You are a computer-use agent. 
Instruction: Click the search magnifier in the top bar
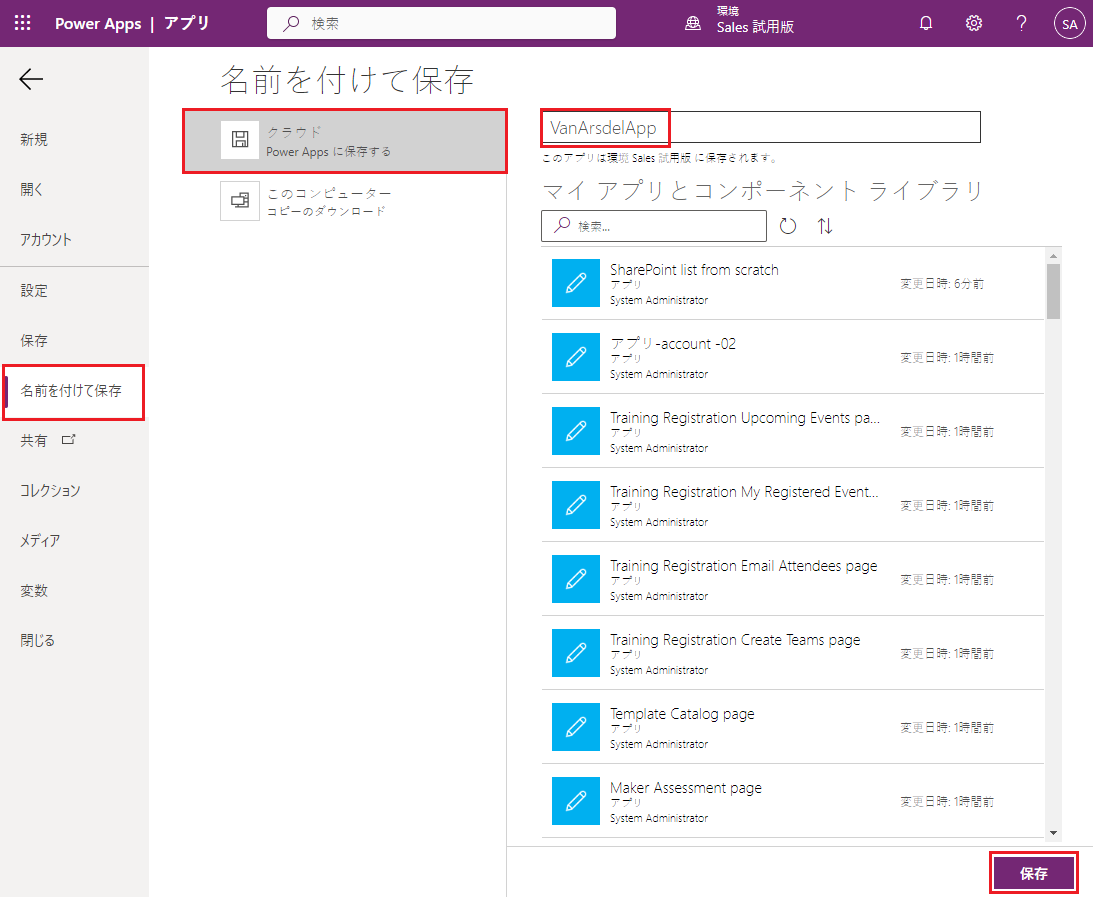tap(291, 24)
